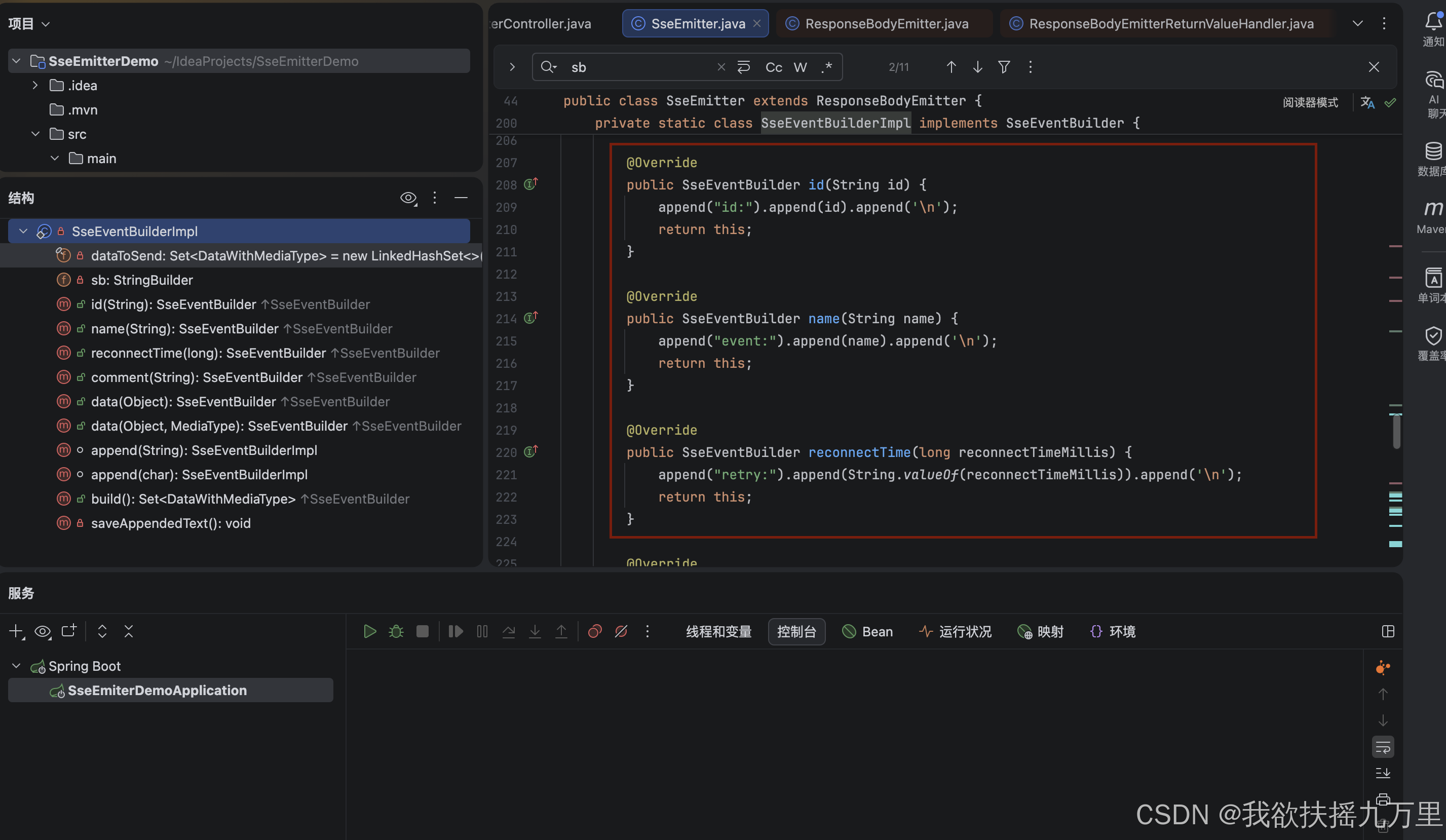
Task: Toggle Match Case (Cc) search option
Action: (774, 67)
